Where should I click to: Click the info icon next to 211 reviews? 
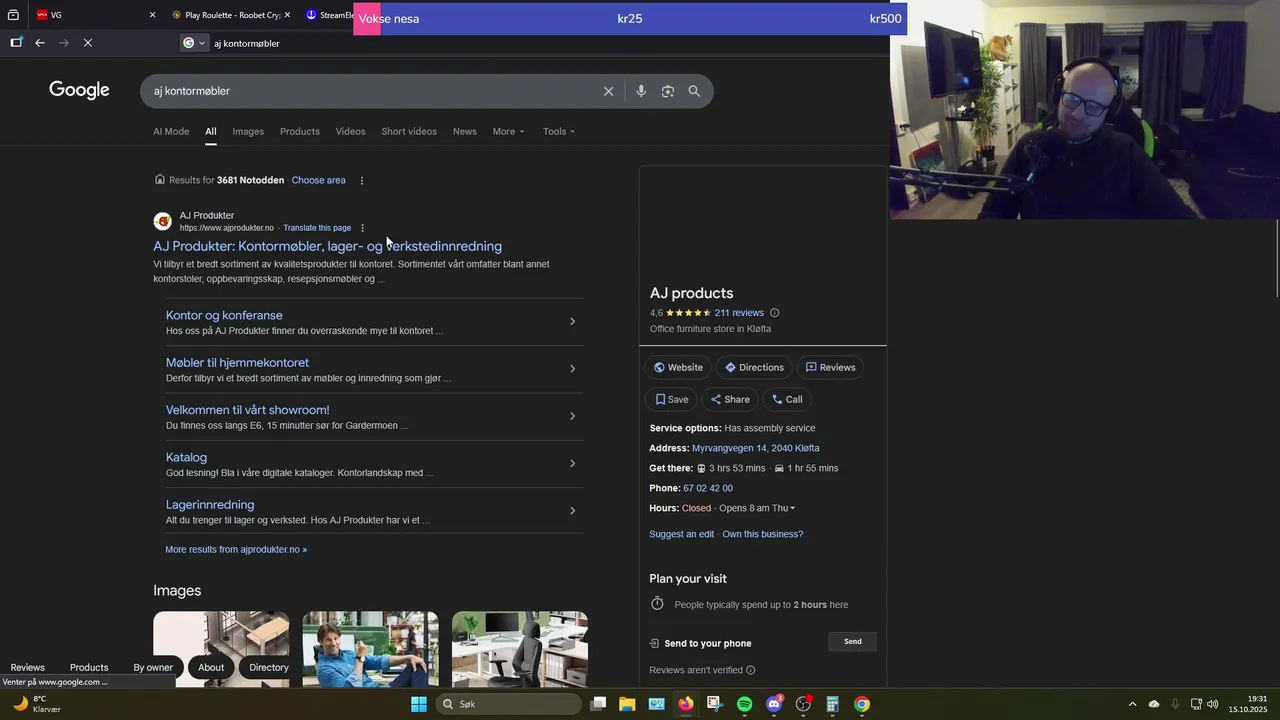coord(774,313)
